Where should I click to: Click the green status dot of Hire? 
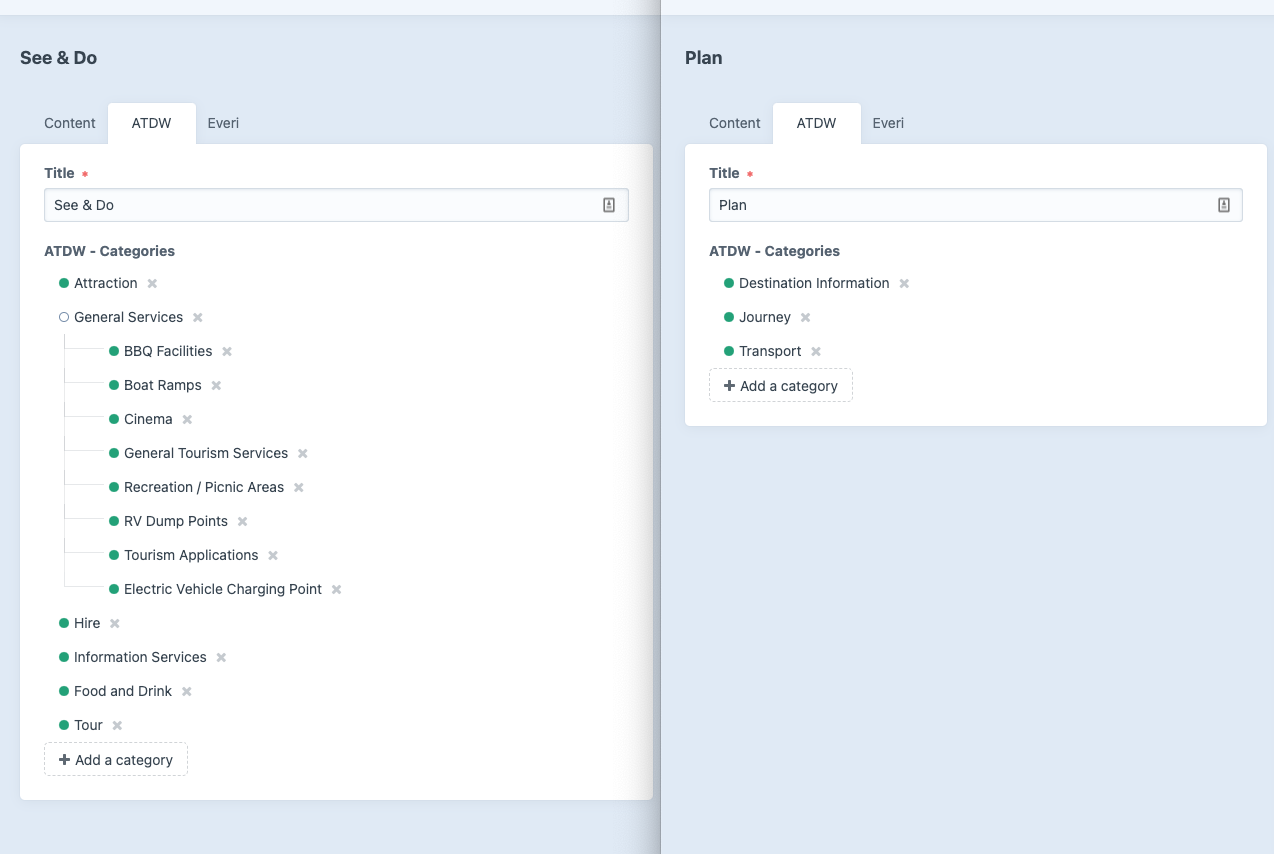[64, 623]
